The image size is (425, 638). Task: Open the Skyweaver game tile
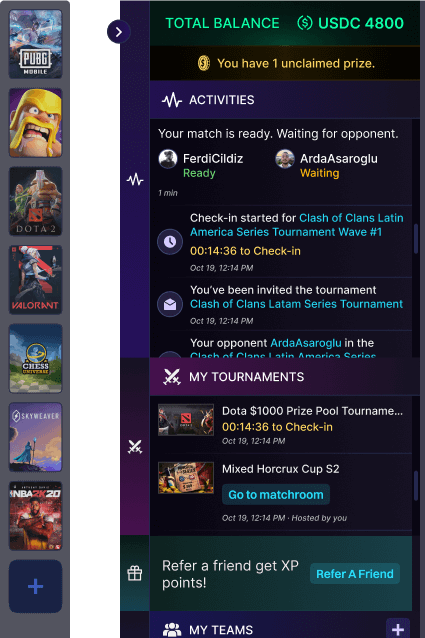coord(35,437)
